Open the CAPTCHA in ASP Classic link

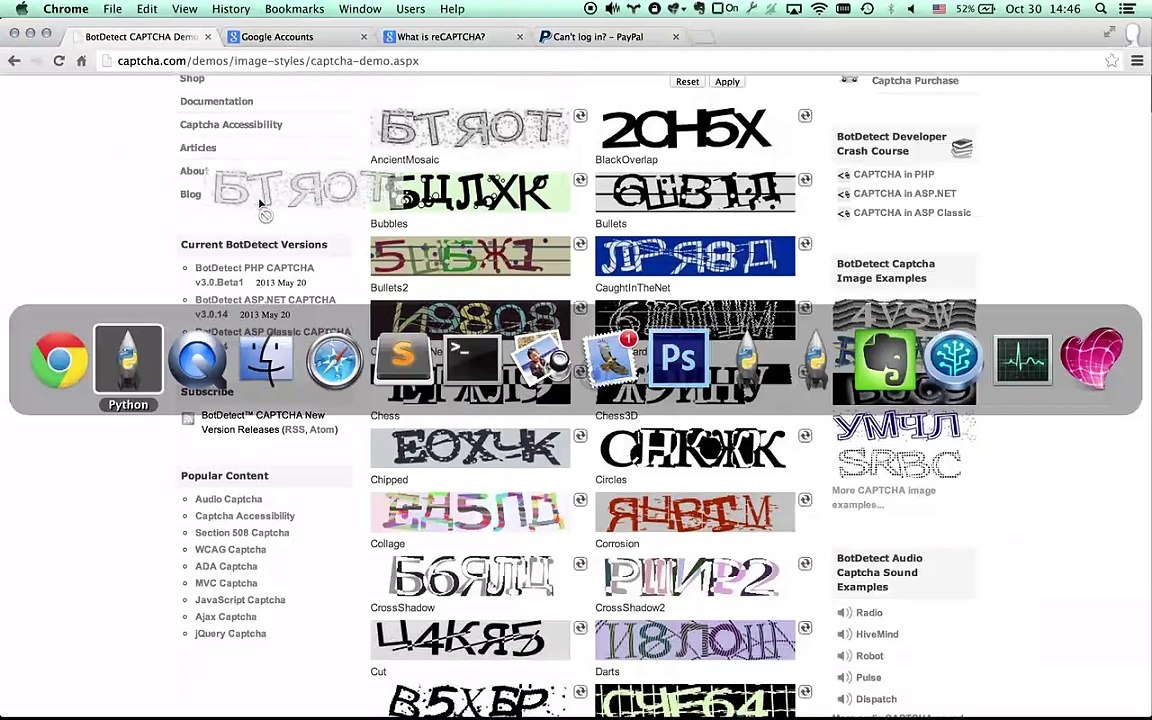point(912,212)
